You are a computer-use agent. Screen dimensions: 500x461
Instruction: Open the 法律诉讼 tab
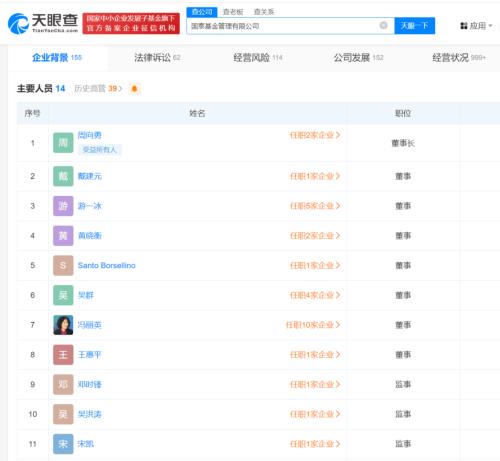(x=157, y=58)
